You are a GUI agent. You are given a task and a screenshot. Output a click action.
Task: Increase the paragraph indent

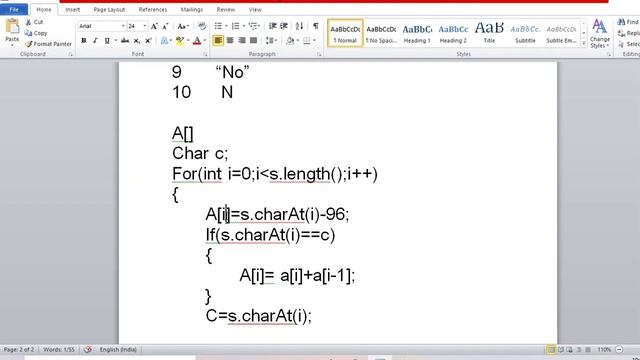pos(284,26)
